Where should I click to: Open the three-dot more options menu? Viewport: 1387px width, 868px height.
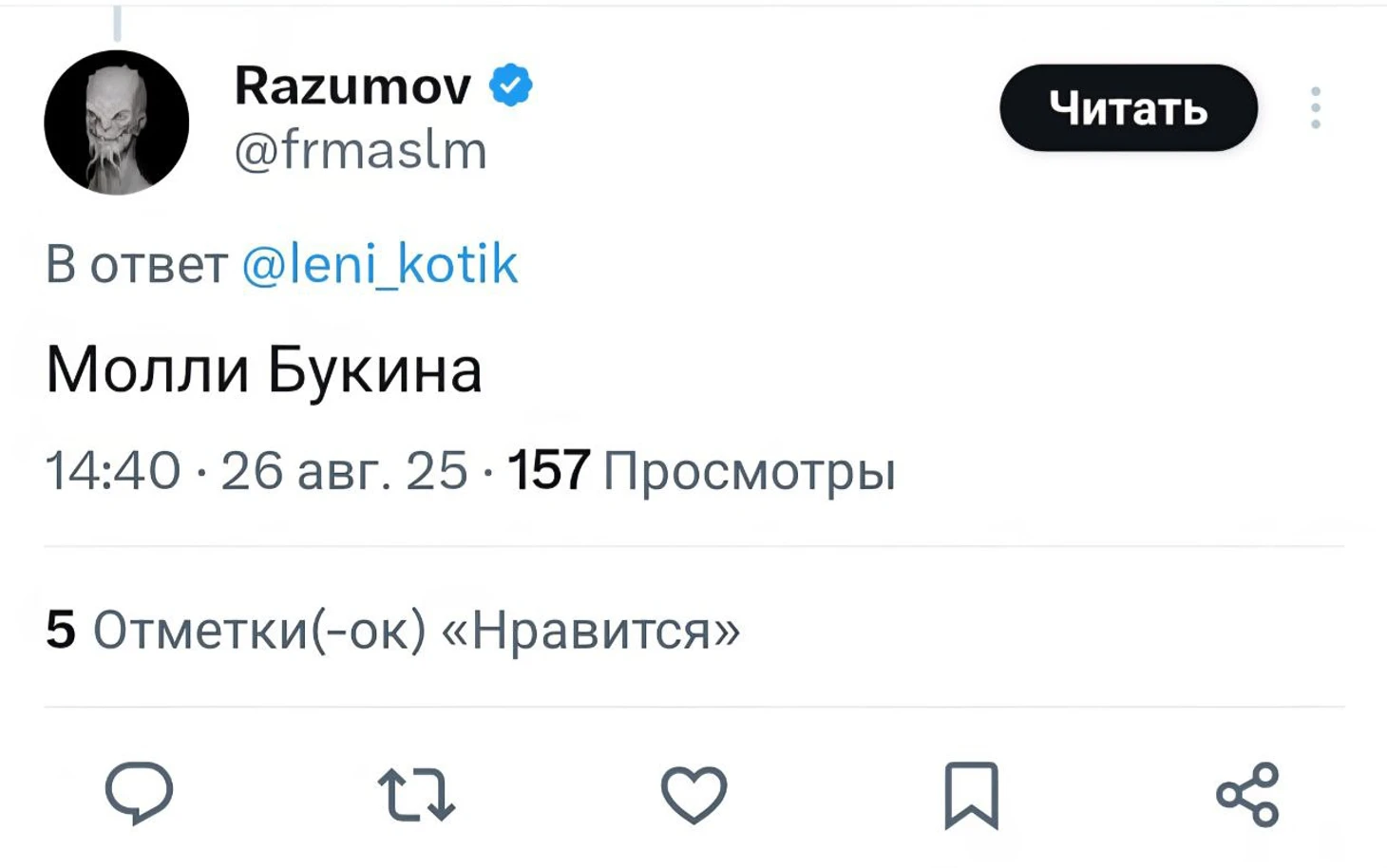1315,108
